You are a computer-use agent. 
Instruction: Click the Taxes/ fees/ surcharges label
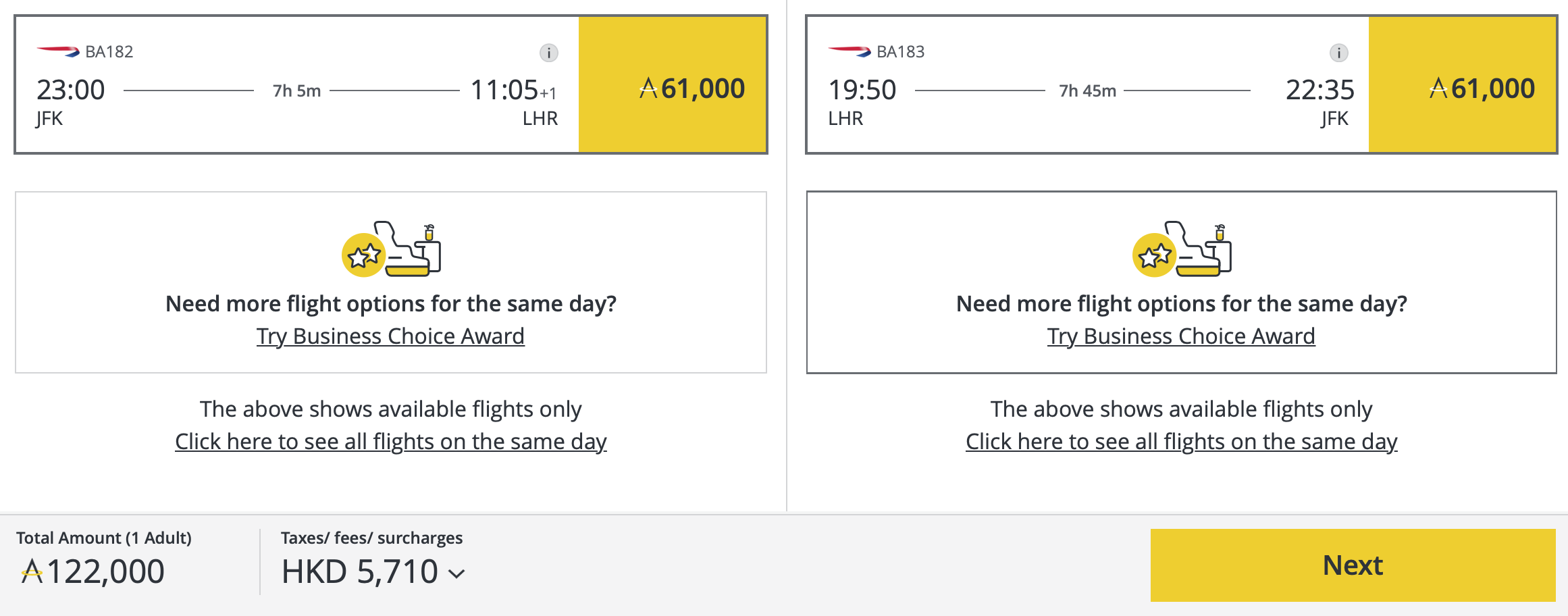pos(371,538)
